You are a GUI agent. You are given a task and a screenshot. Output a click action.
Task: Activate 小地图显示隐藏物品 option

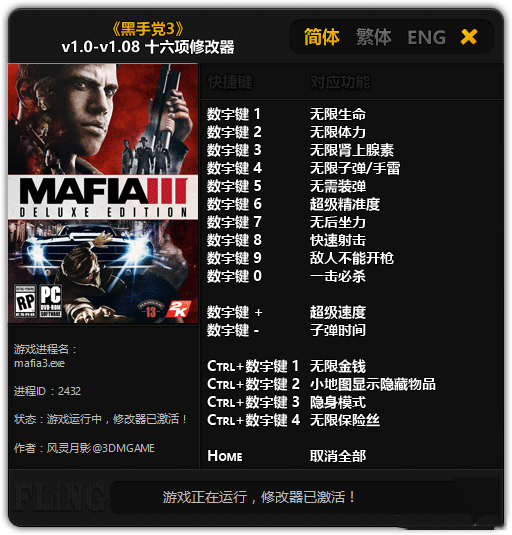[372, 384]
